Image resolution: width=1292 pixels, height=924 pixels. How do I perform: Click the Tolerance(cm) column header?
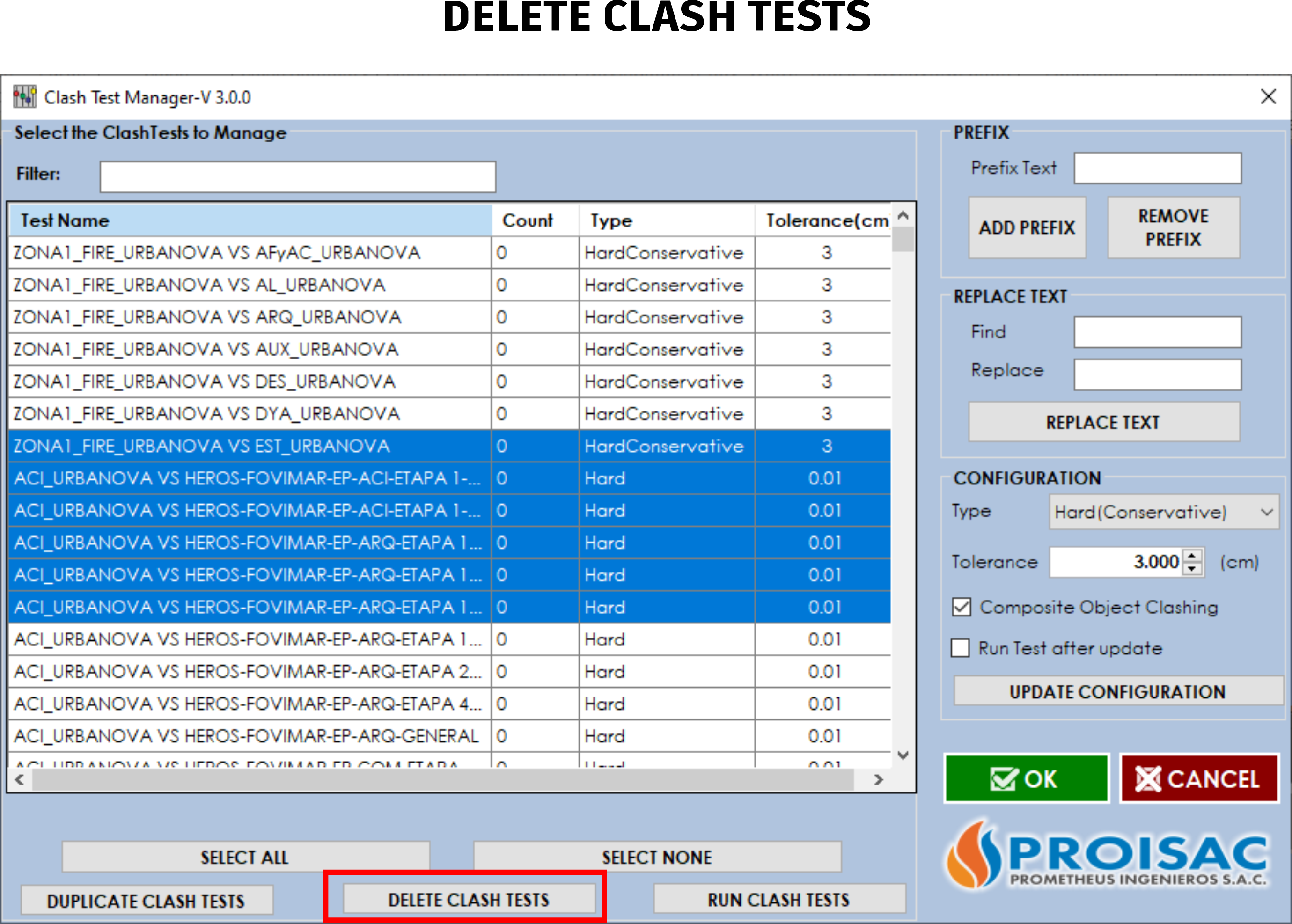pyautogui.click(x=825, y=221)
